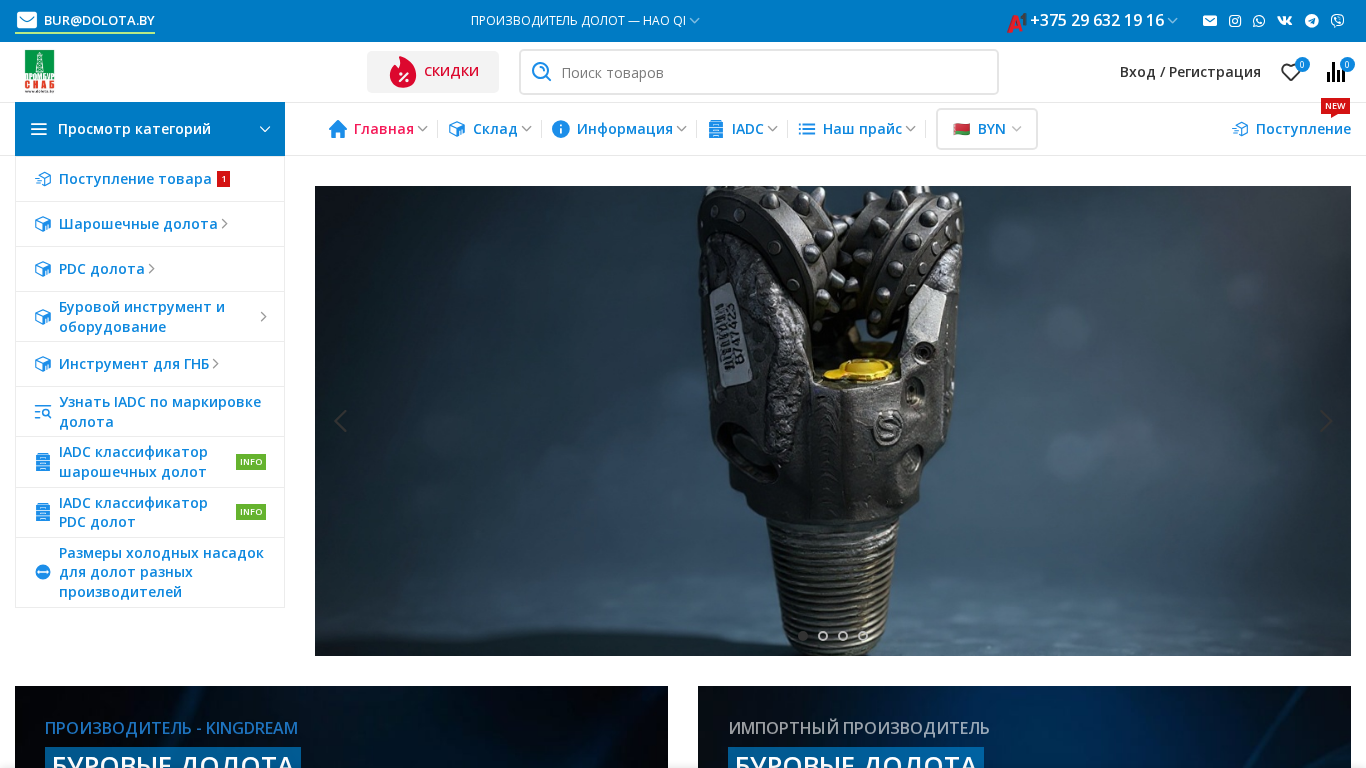Expand the Инструмент для ГНБ submenu arrow
The height and width of the screenshot is (768, 1366).
216,364
